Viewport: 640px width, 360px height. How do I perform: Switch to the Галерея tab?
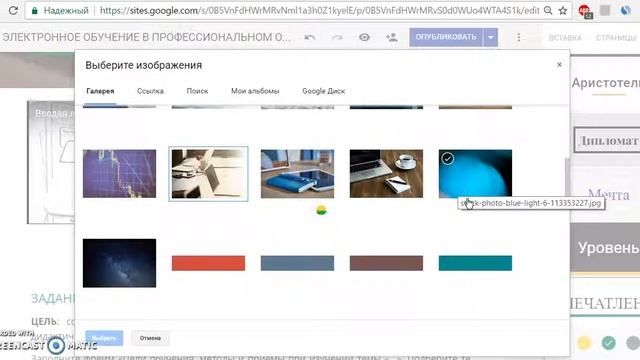[100, 91]
